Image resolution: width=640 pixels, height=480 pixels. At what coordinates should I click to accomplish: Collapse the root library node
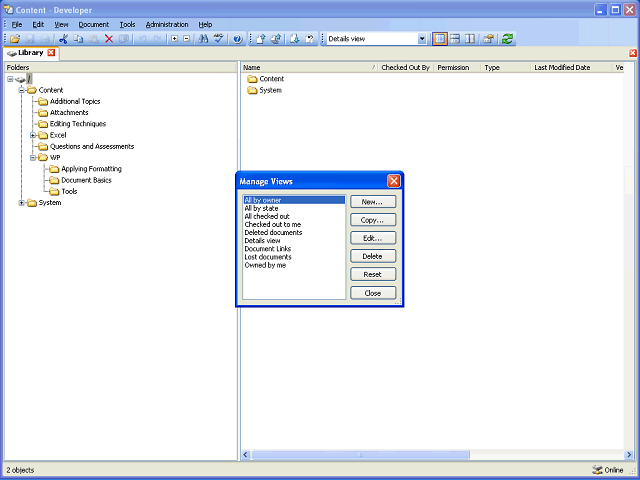coord(10,79)
